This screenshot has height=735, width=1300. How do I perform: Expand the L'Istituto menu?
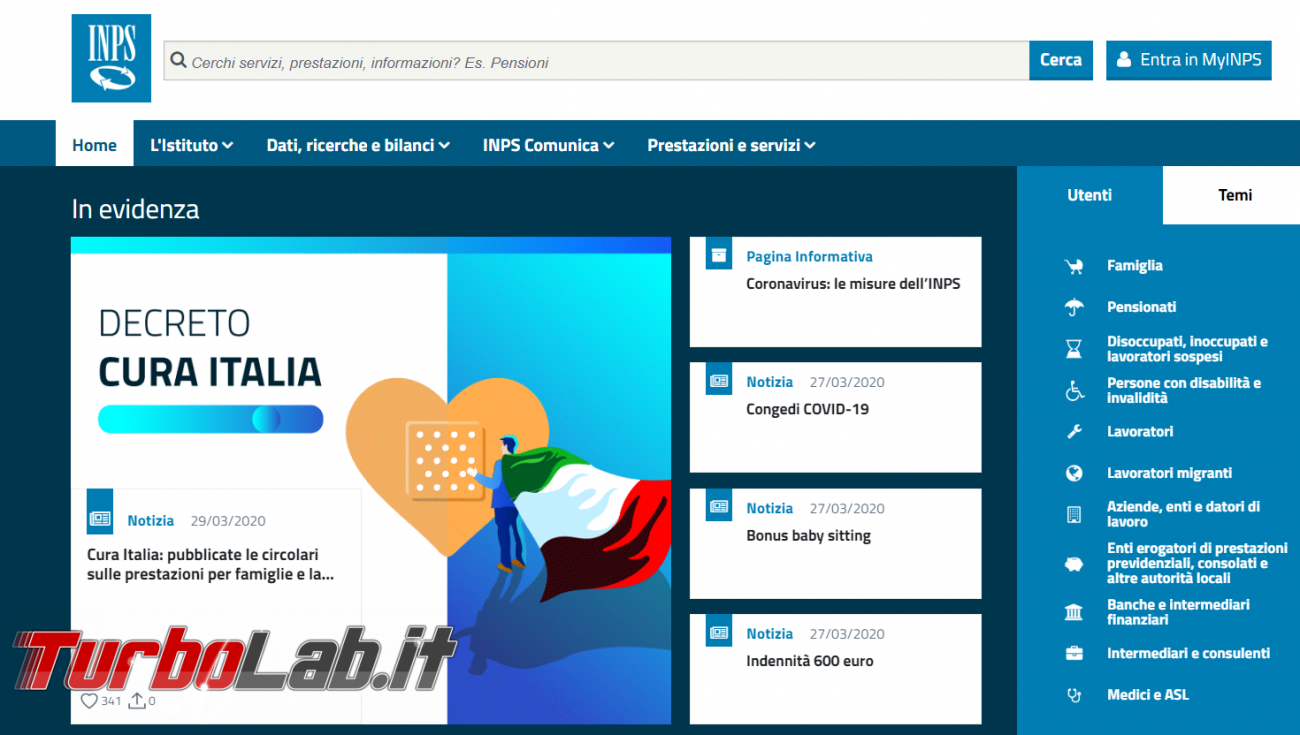coord(192,145)
